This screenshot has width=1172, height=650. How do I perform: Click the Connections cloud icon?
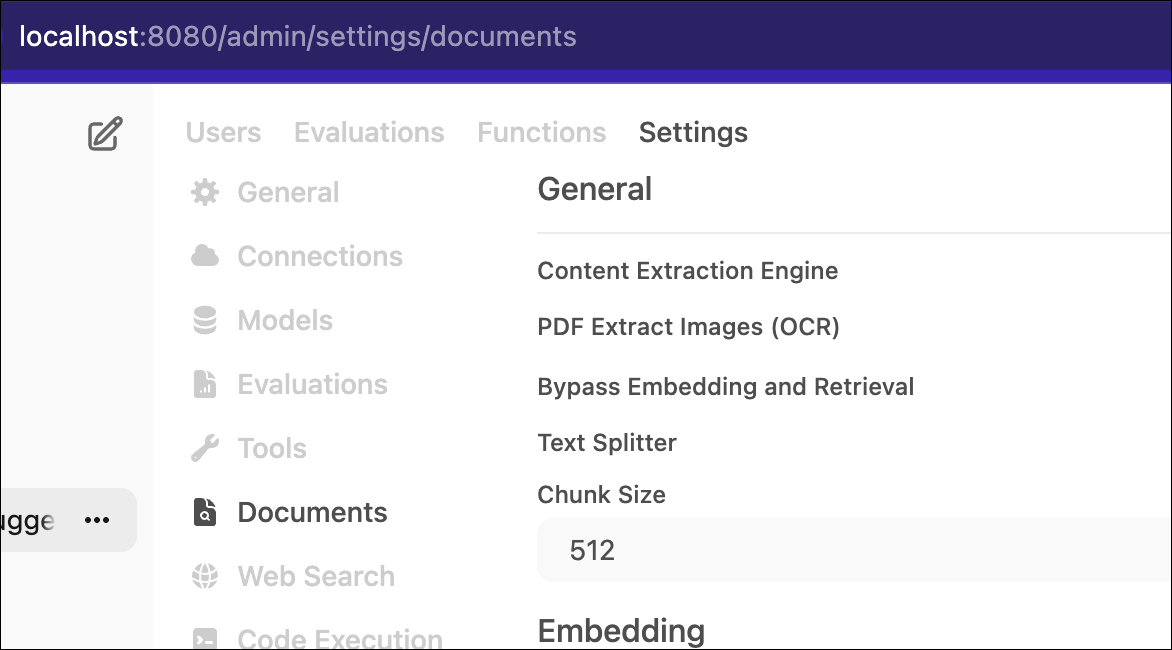pyautogui.click(x=205, y=256)
